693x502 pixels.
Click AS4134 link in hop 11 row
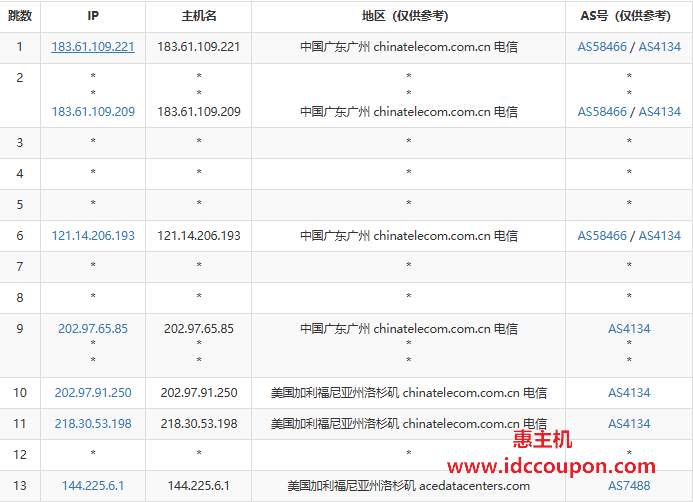pos(629,424)
